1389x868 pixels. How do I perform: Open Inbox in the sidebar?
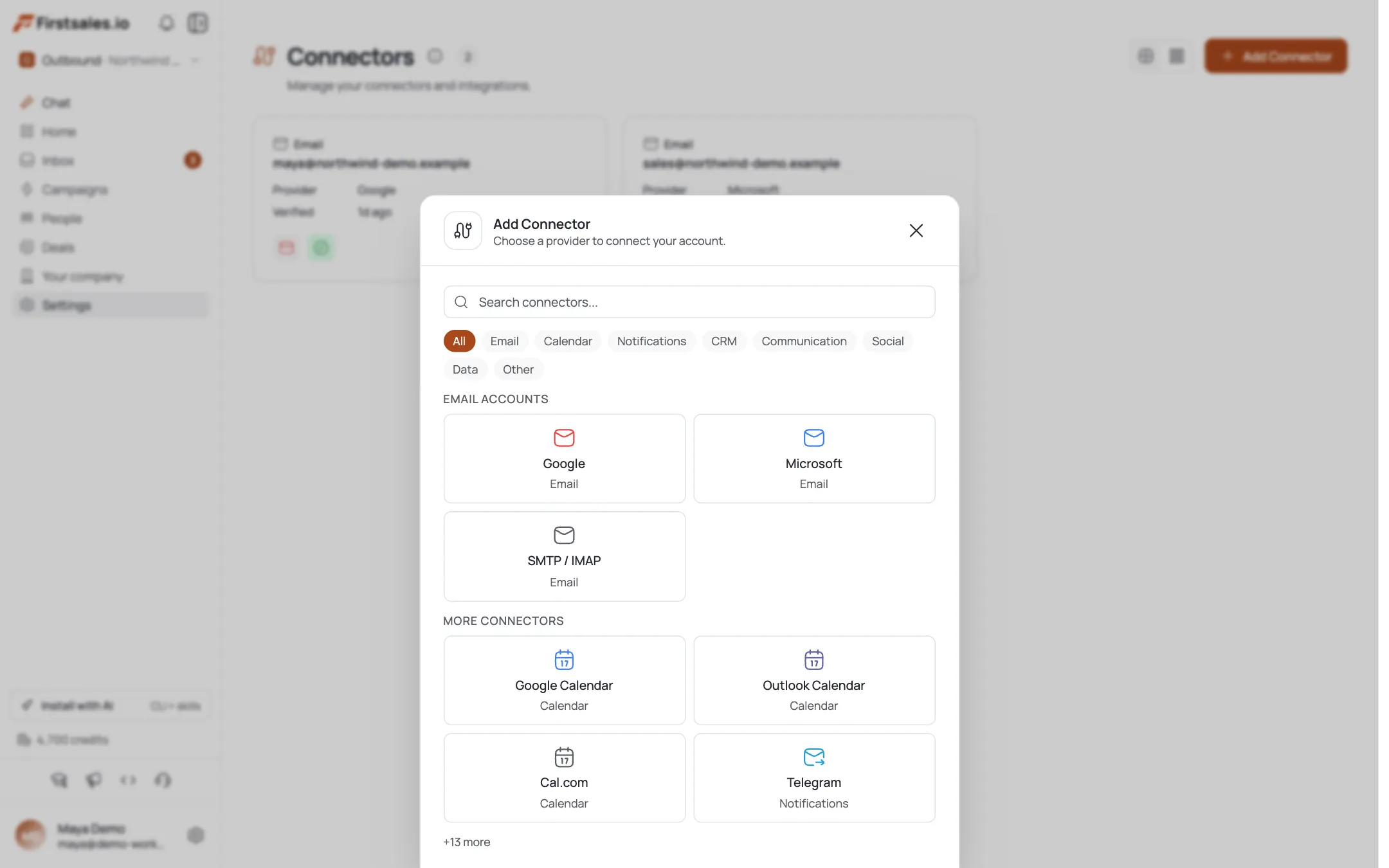[111, 161]
